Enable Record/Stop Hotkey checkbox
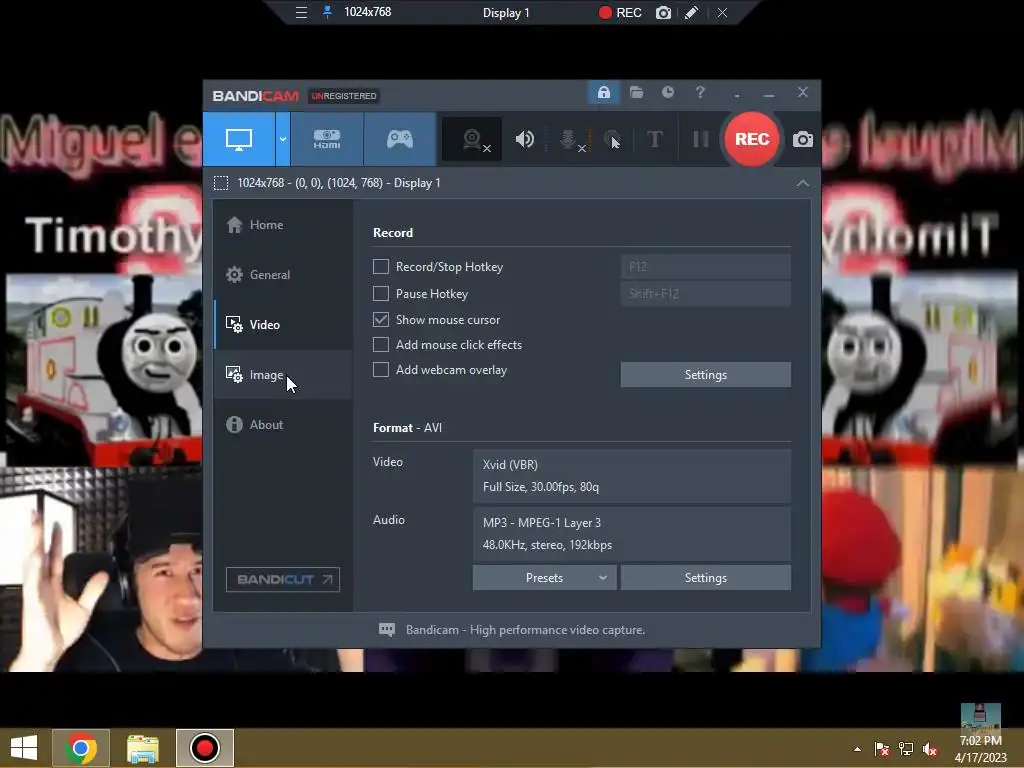Image resolution: width=1024 pixels, height=768 pixels. [x=381, y=266]
